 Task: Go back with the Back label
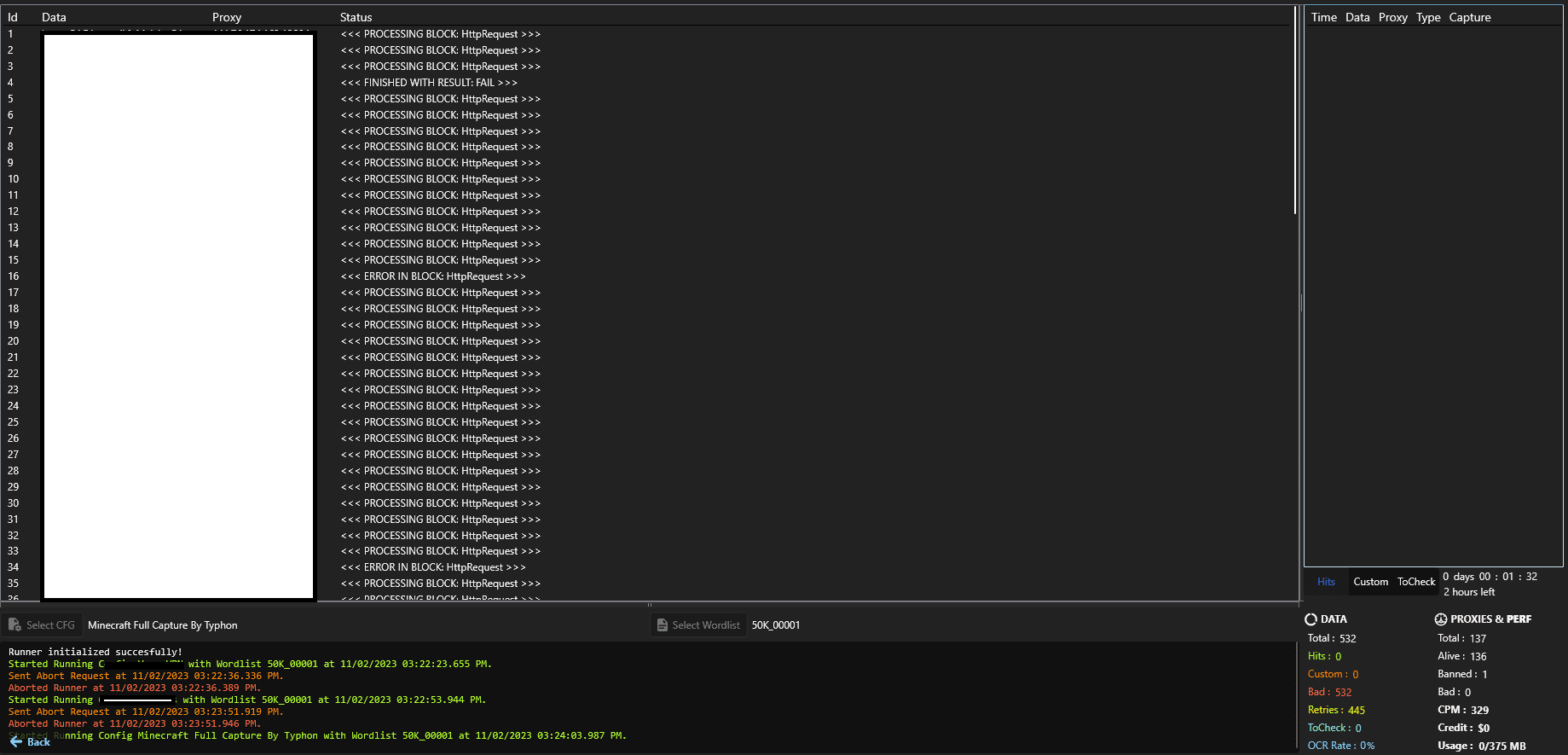(38, 742)
